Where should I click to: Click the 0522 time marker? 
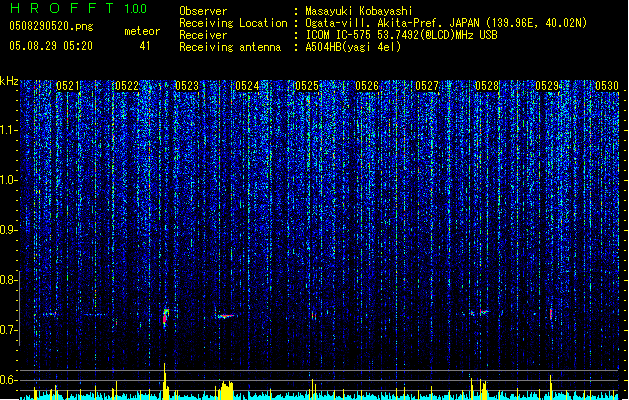(x=127, y=86)
